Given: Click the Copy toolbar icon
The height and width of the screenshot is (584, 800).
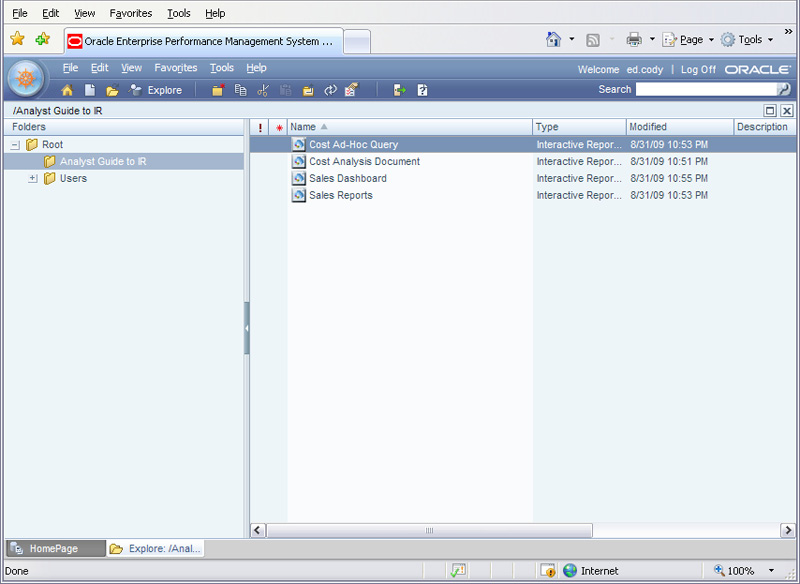Looking at the screenshot, I should click(x=240, y=90).
